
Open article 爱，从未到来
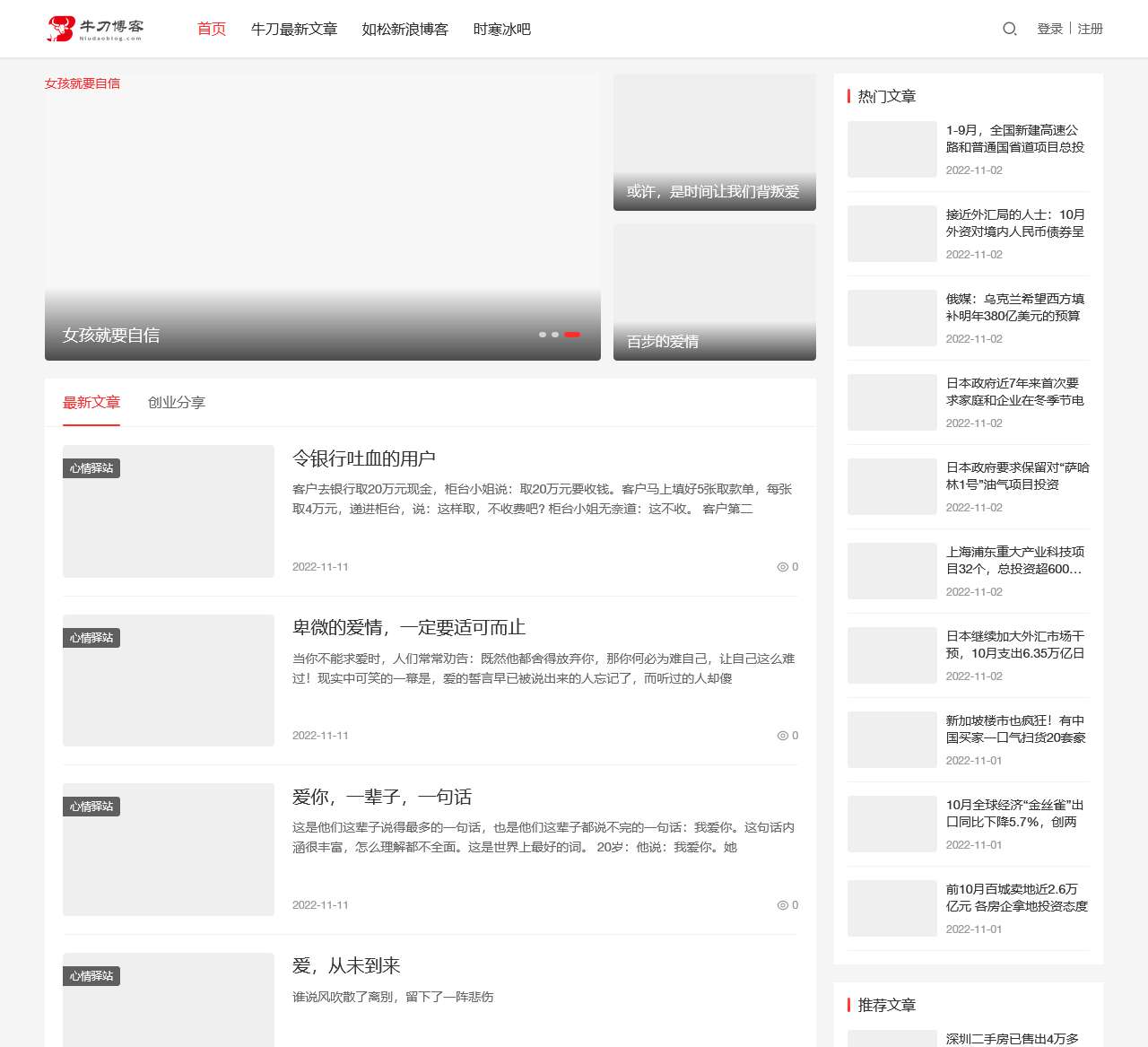(x=346, y=965)
